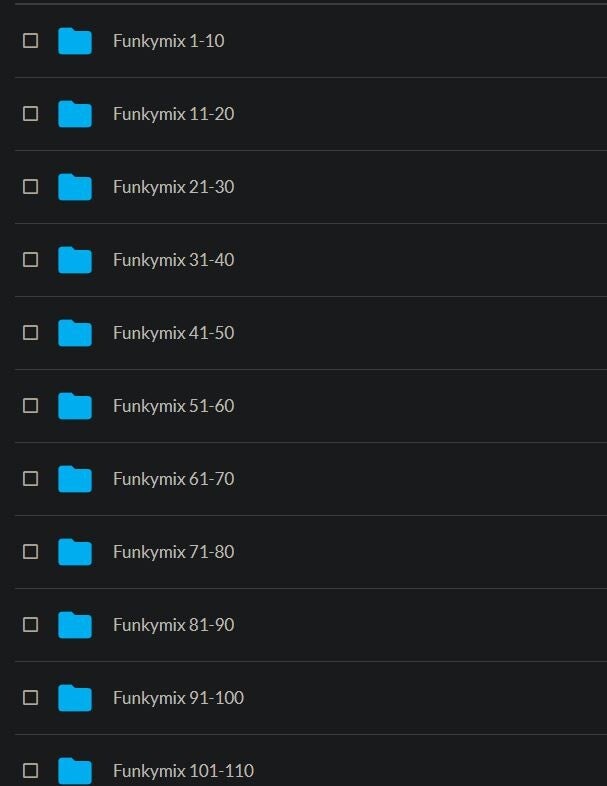Select the empty row area of Funkymix 61-70
This screenshot has width=607, height=786.
421,479
